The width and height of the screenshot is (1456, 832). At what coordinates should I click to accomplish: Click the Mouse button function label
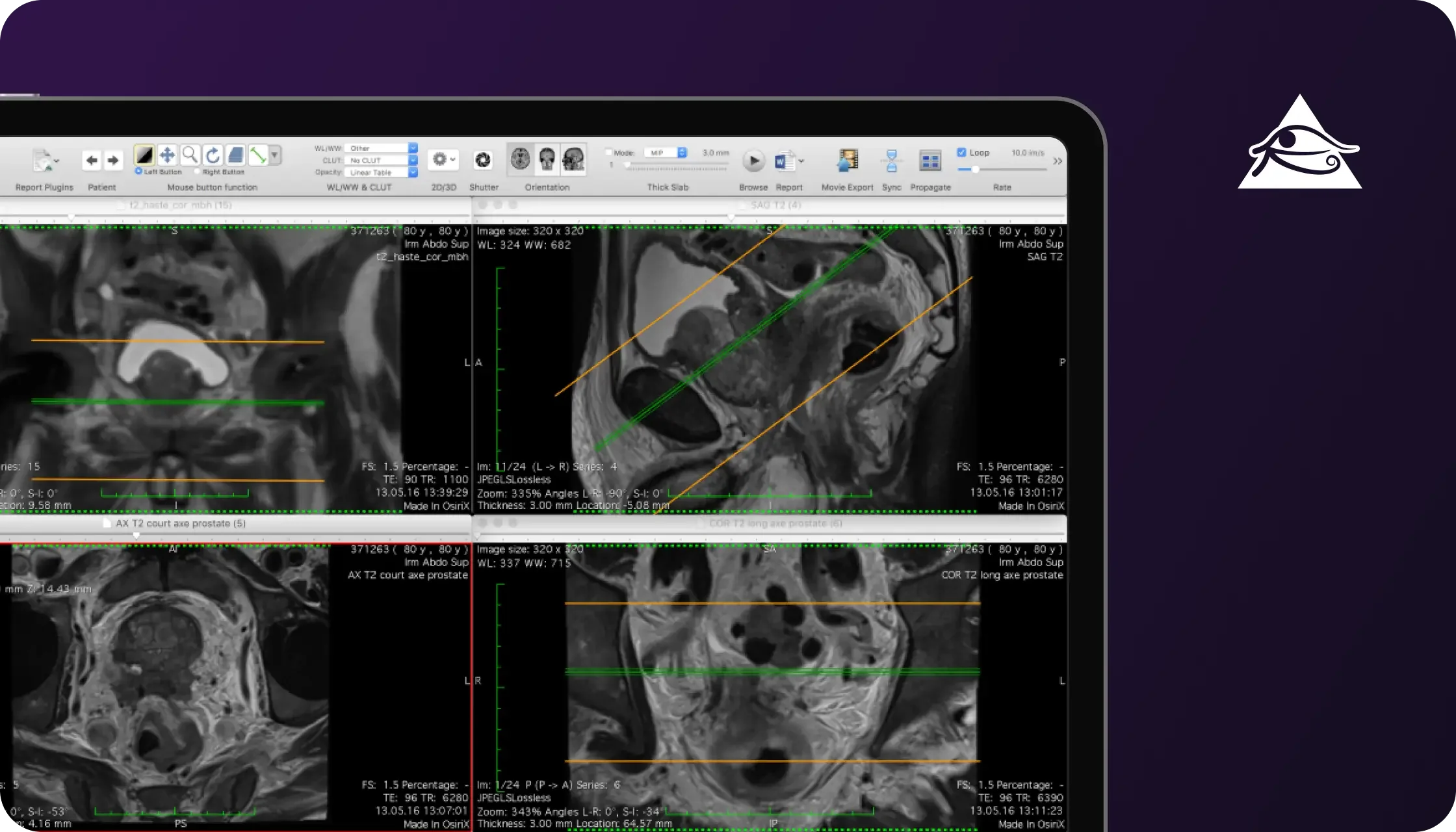tap(213, 187)
